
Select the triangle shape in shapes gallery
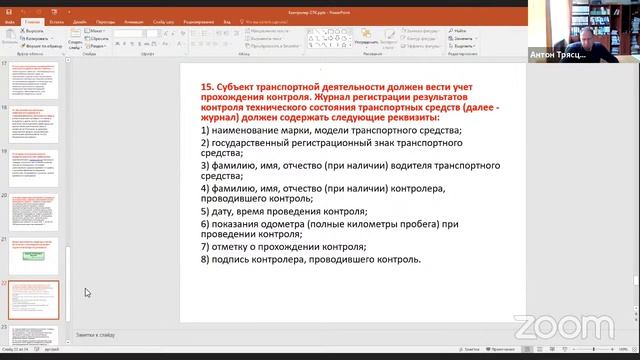pos(311,38)
